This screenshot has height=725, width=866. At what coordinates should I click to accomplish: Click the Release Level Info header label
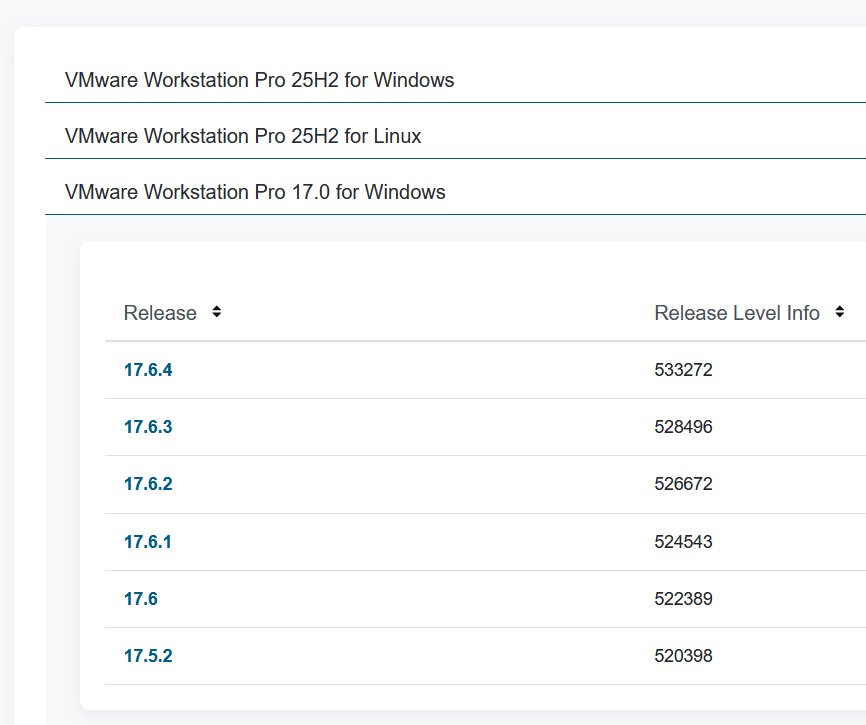point(737,313)
